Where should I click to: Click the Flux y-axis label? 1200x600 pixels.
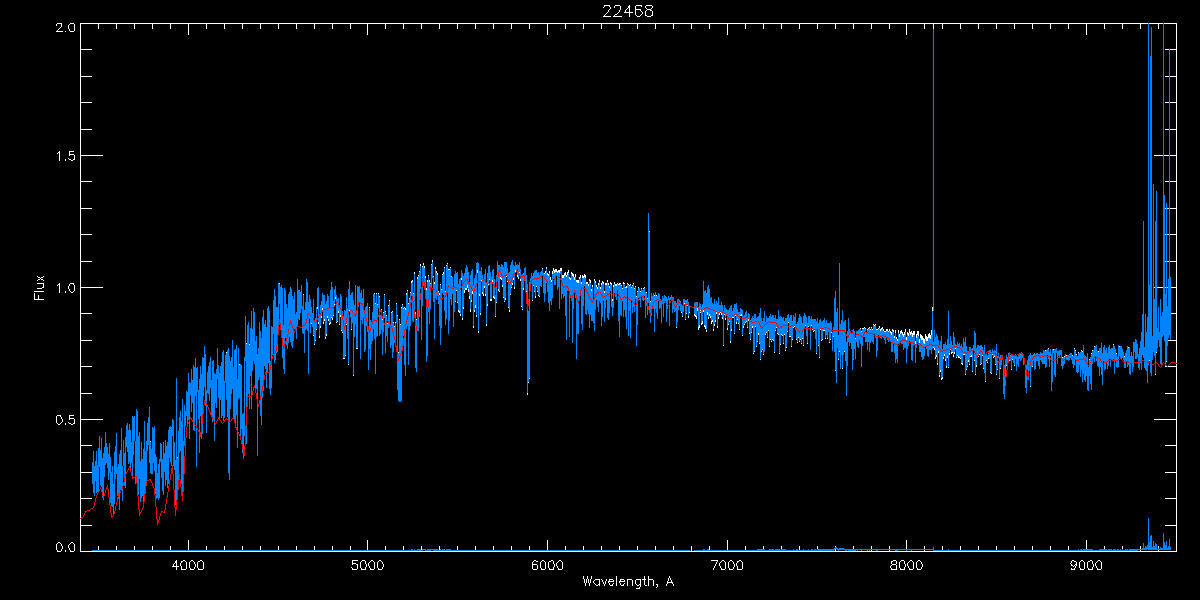click(40, 288)
